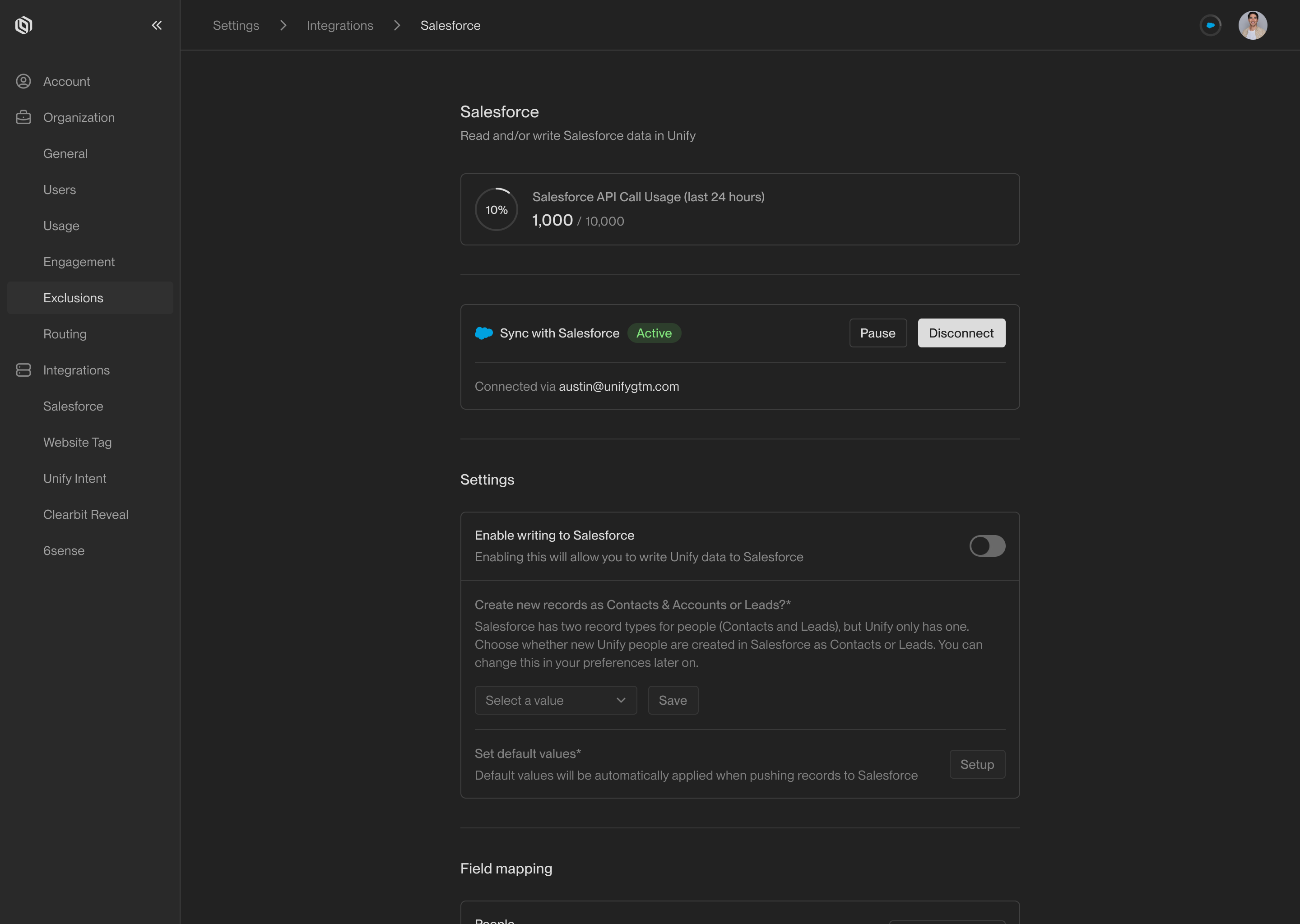Click the Unify logo icon
The width and height of the screenshot is (1300, 924).
(x=23, y=25)
